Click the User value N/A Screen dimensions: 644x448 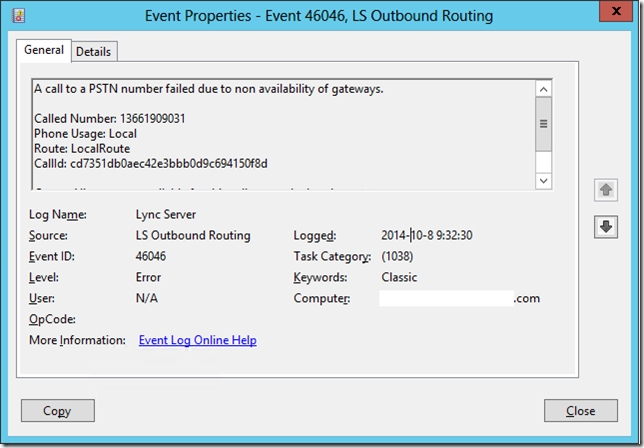[147, 298]
